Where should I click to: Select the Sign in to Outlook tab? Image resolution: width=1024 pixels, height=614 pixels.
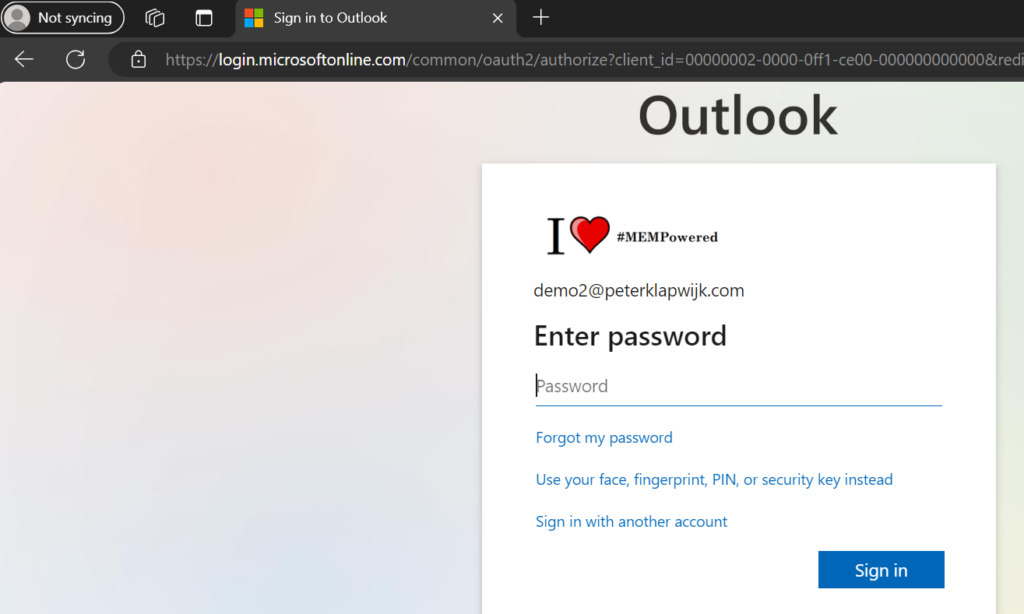click(376, 18)
